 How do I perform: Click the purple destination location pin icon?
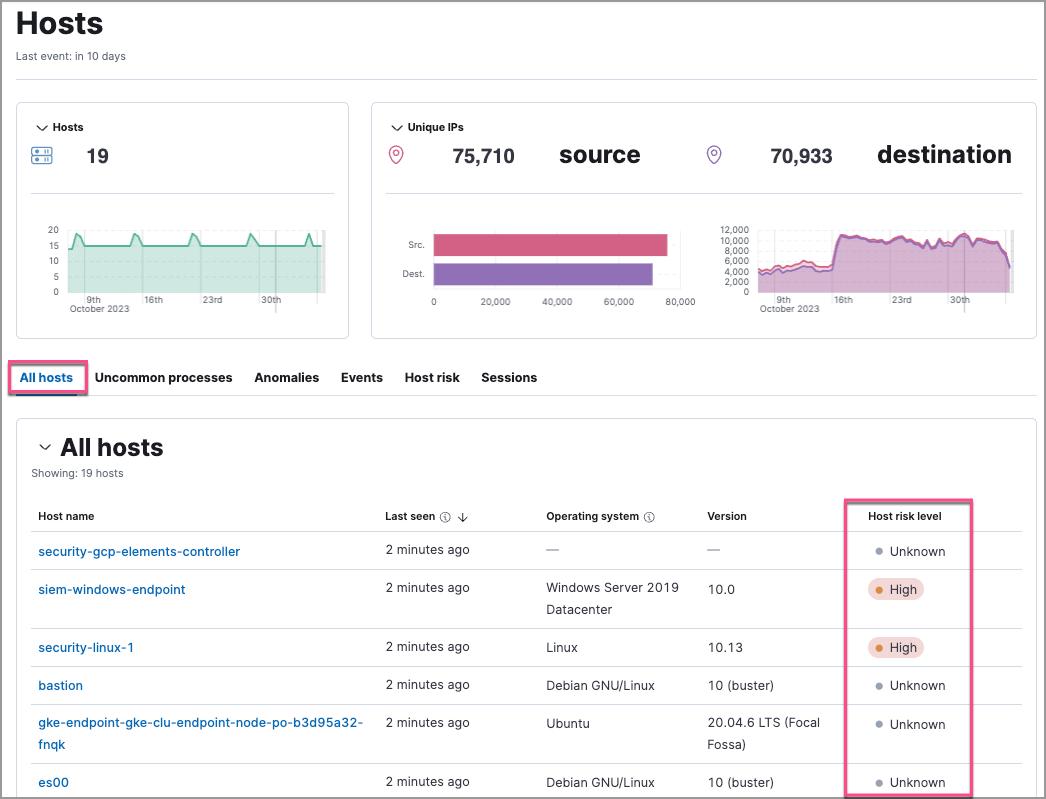coord(714,155)
